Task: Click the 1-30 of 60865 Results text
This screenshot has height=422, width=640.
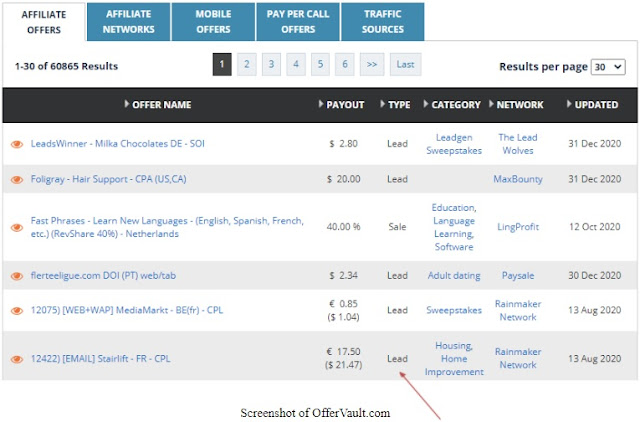Action: tap(67, 66)
